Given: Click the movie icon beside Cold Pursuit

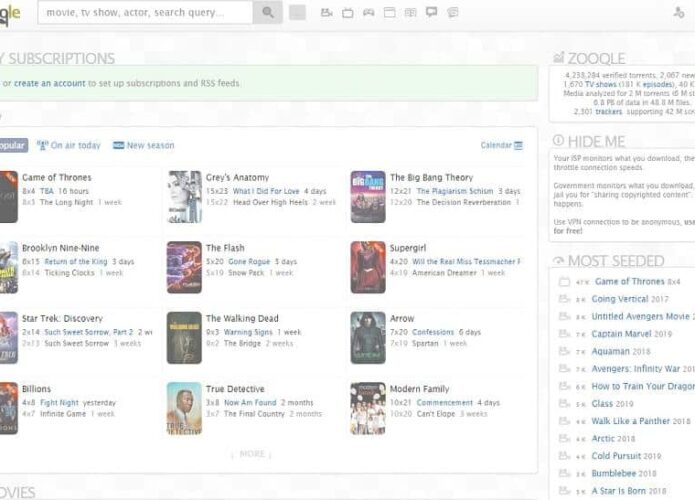Looking at the screenshot, I should (x=564, y=456).
